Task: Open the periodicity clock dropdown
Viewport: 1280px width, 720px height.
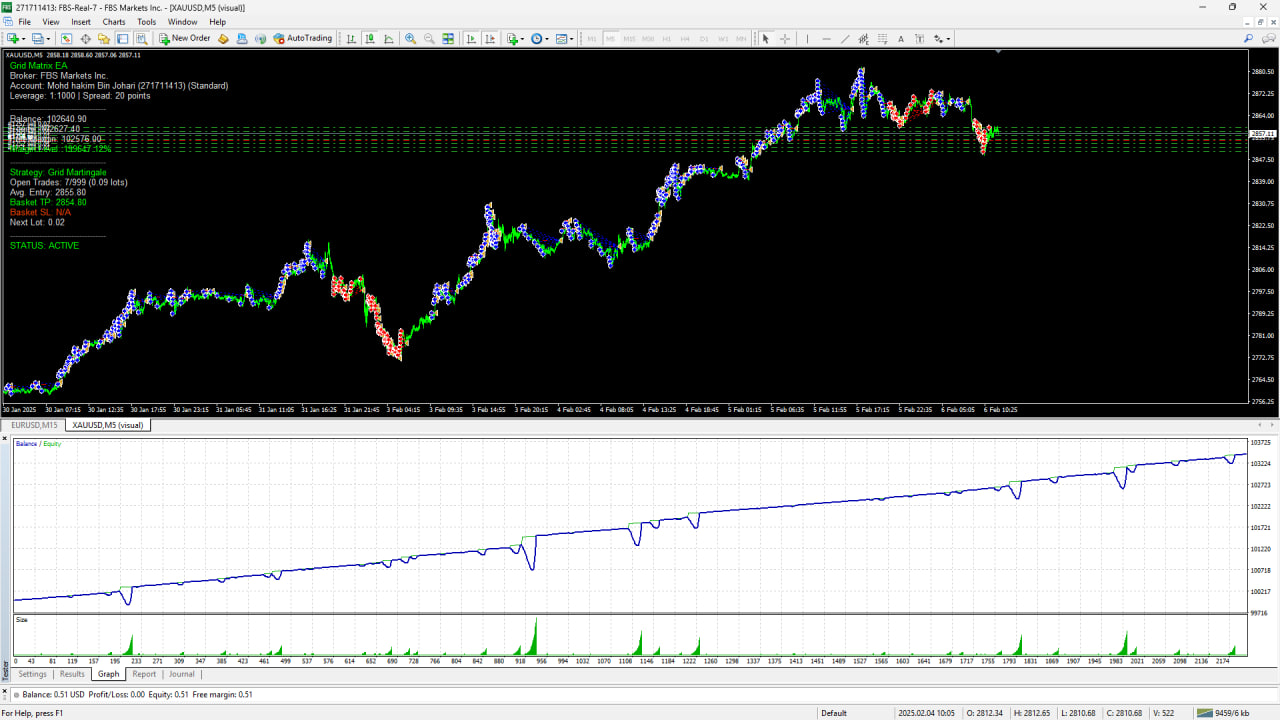Action: click(x=541, y=39)
